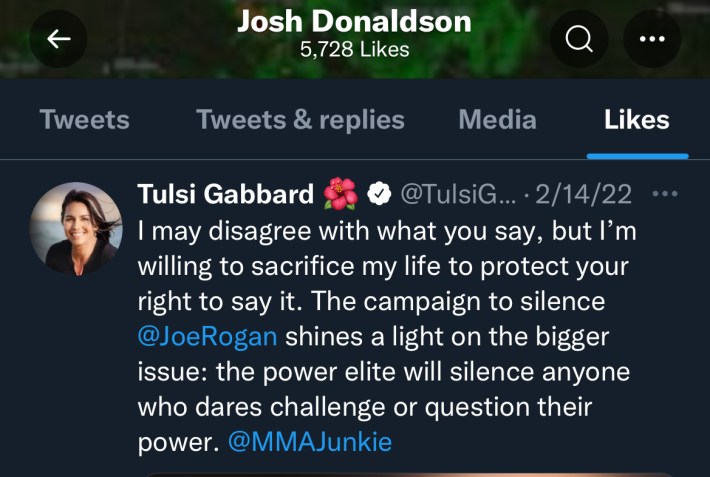The height and width of the screenshot is (477, 710).
Task: Open the tweet author's profile photo
Action: pyautogui.click(x=76, y=229)
